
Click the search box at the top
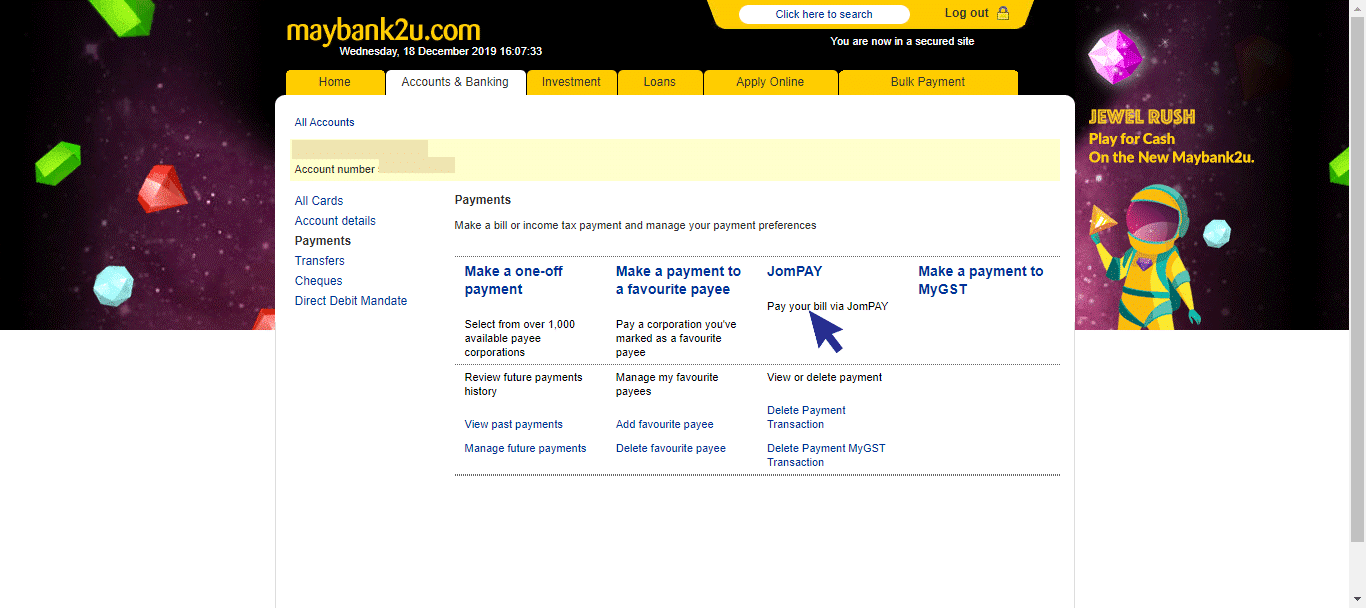824,14
